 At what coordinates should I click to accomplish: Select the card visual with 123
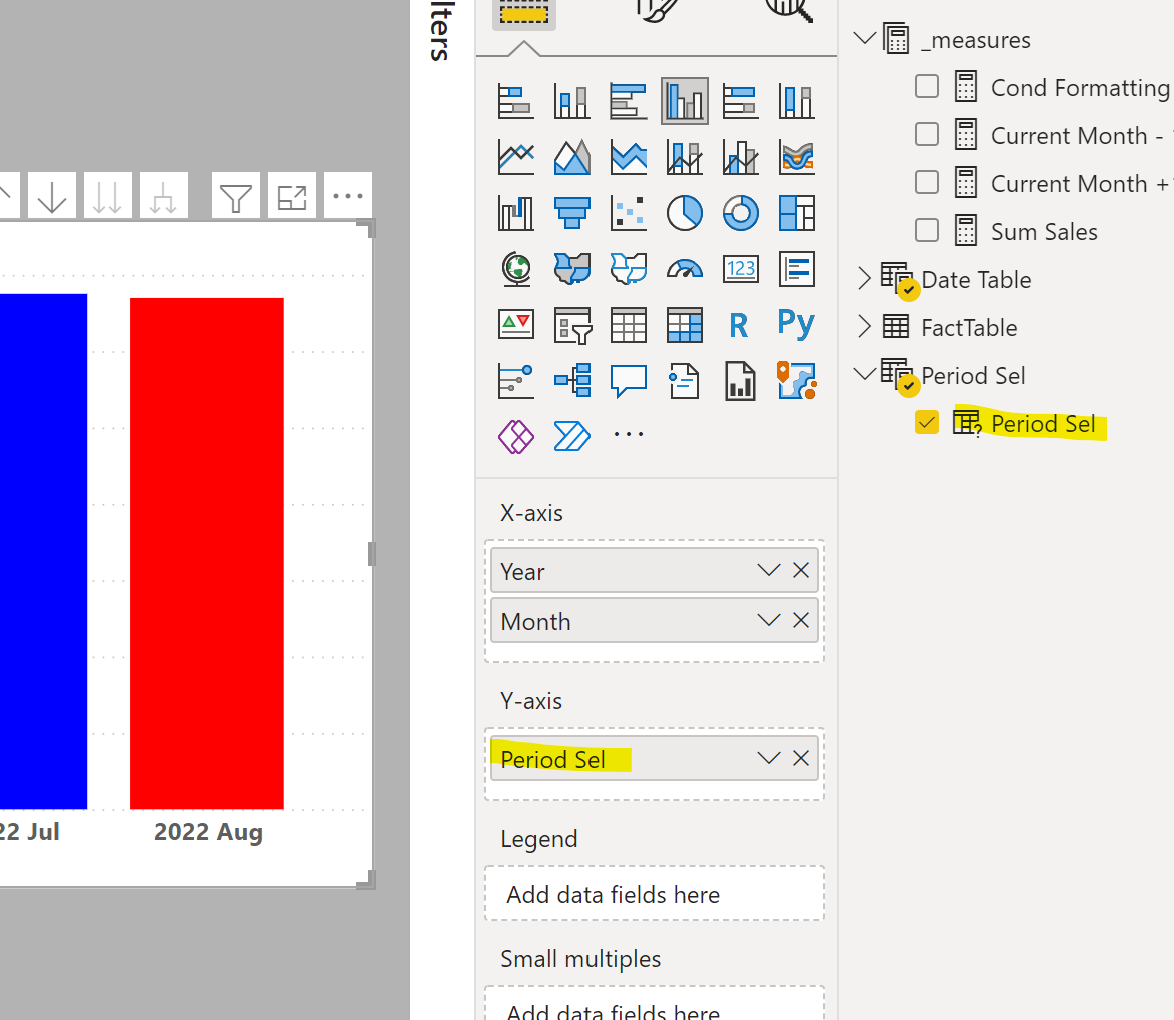coord(740,269)
